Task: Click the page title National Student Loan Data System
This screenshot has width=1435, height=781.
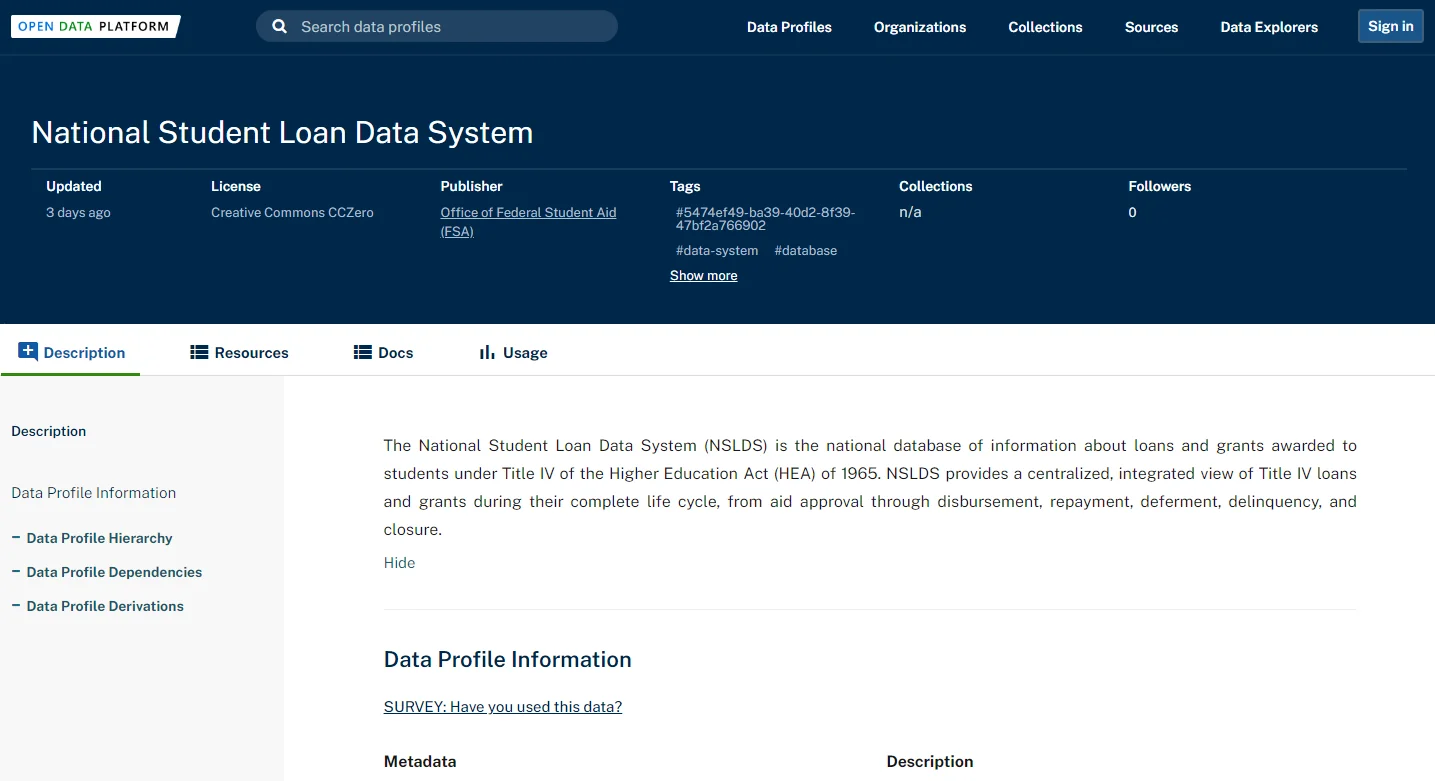Action: [282, 133]
